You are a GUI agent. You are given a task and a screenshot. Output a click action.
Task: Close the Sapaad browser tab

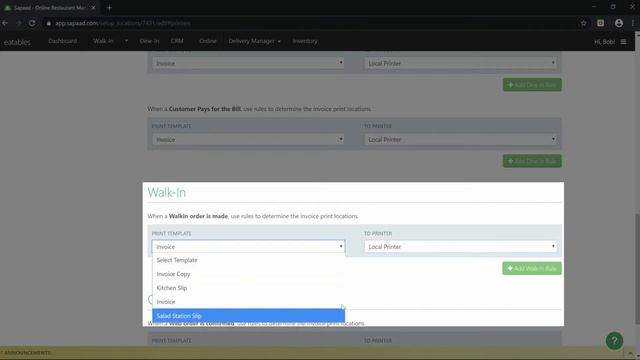coord(93,7)
